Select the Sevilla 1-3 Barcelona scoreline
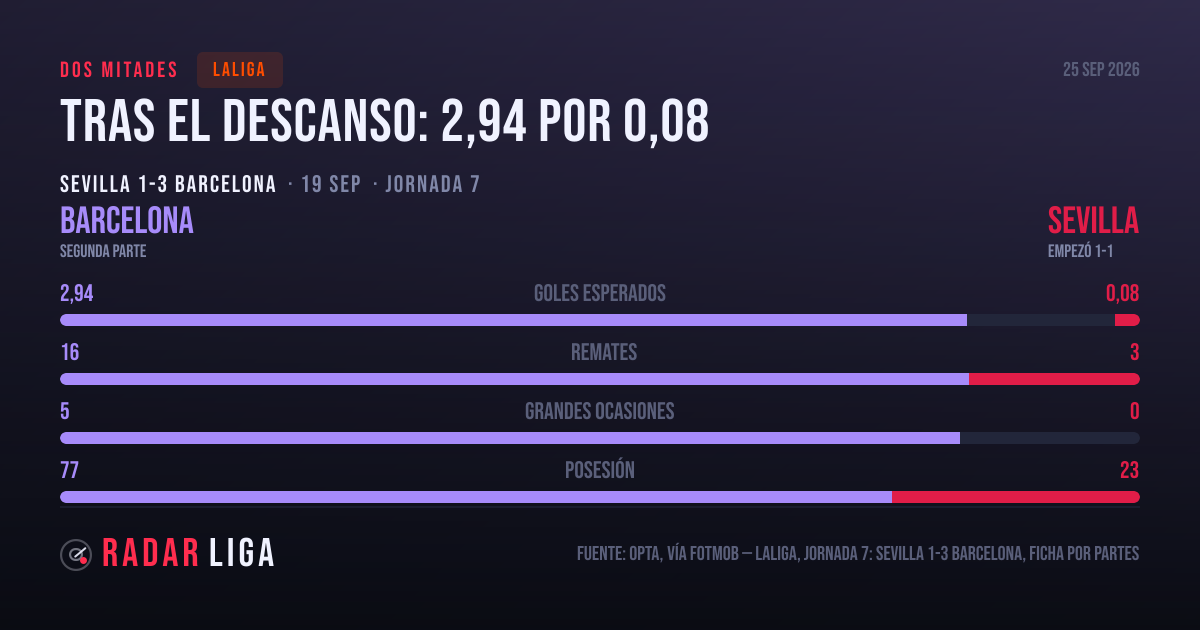 pyautogui.click(x=168, y=185)
